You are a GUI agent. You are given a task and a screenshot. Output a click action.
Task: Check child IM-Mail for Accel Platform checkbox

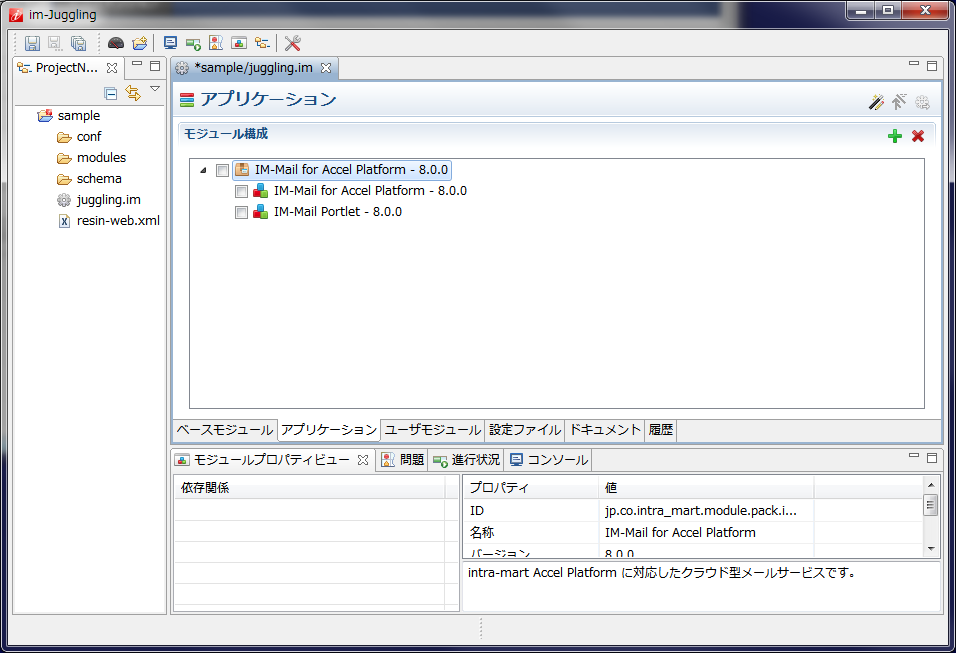coord(241,191)
